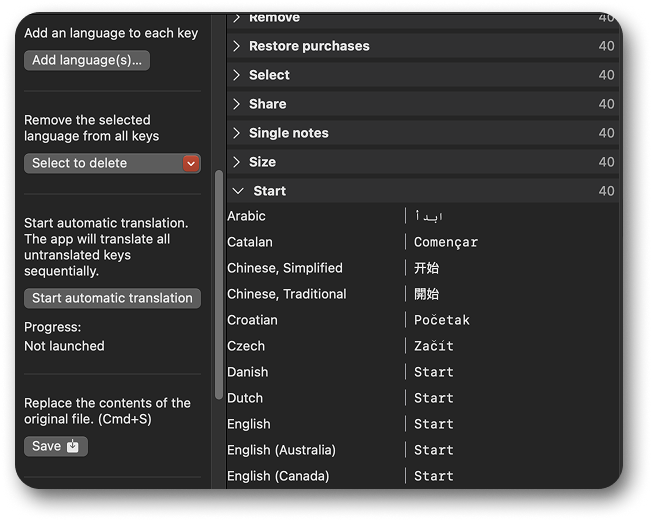The height and width of the screenshot is (521, 652).
Task: Select the English (Australia) label
Action: [282, 450]
